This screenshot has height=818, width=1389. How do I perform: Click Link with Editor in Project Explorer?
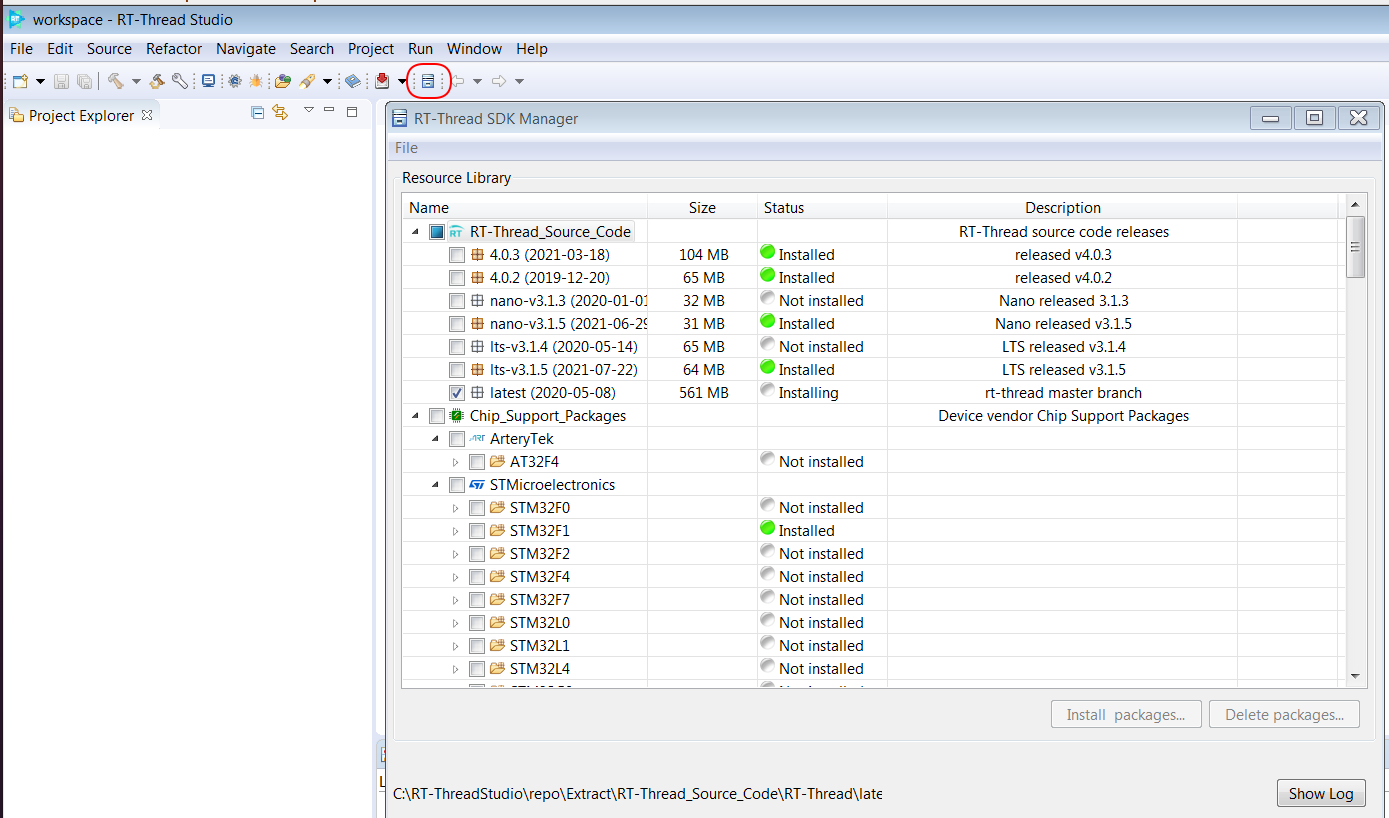coord(280,113)
